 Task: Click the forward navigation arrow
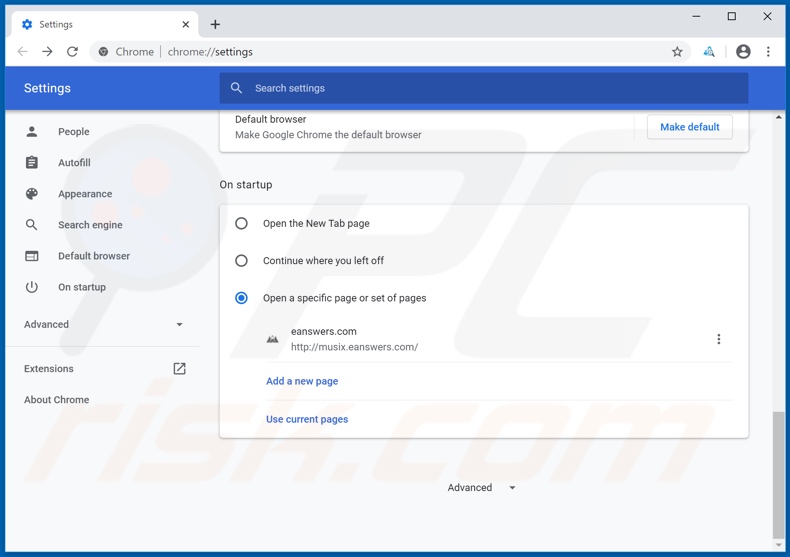coord(47,51)
